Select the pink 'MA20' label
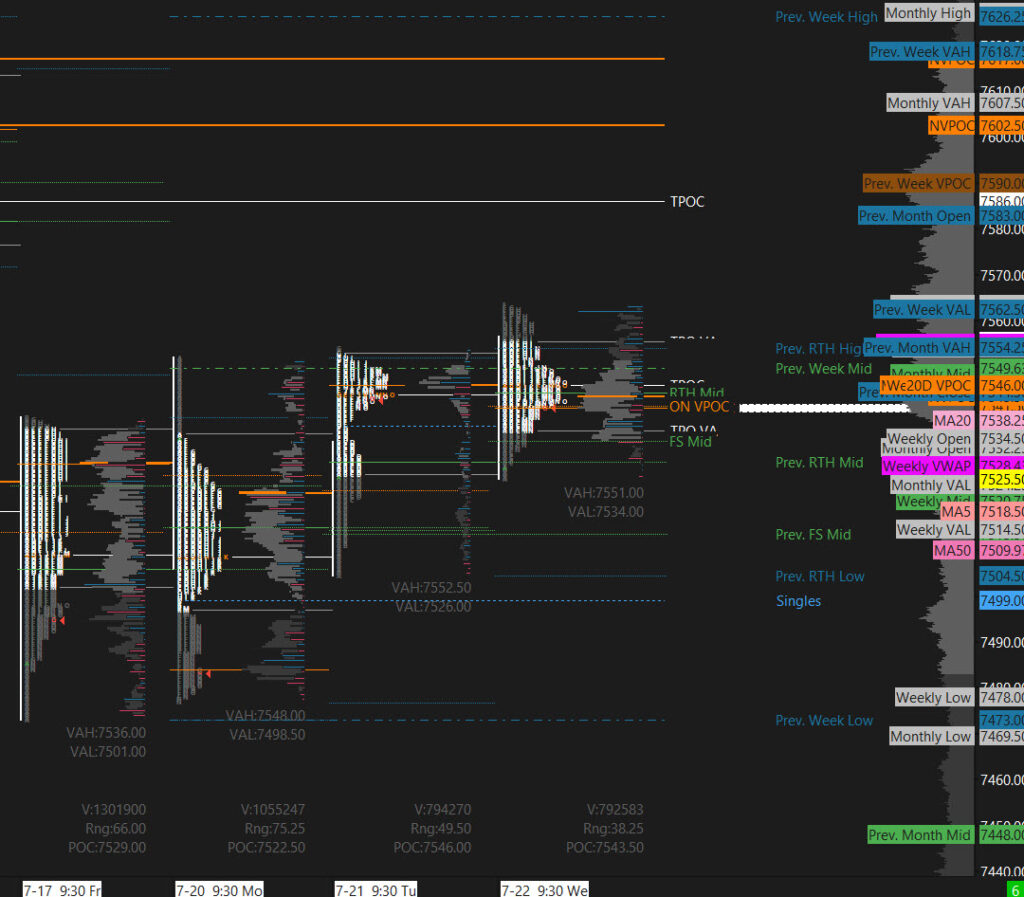This screenshot has height=897, width=1024. (x=953, y=421)
